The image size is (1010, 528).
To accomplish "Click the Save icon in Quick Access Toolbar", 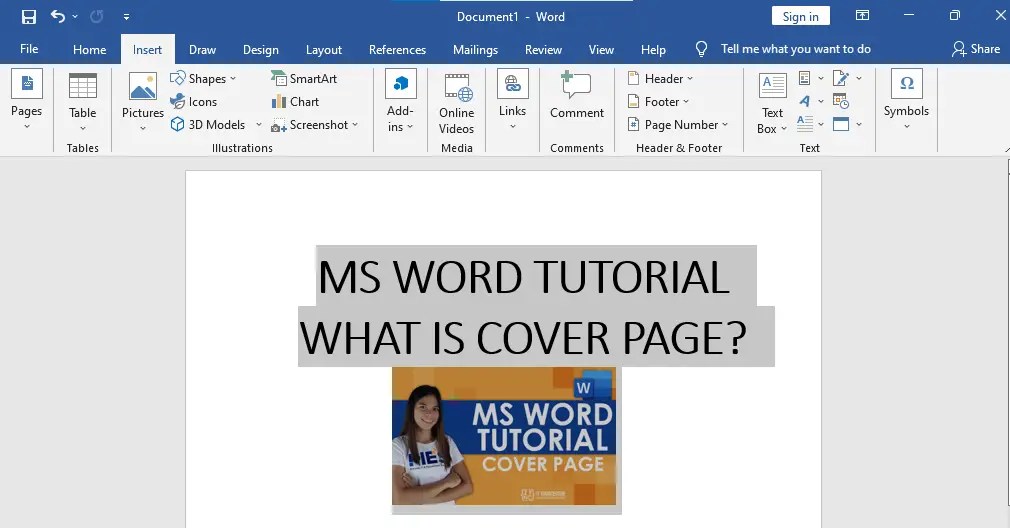I will coord(29,17).
